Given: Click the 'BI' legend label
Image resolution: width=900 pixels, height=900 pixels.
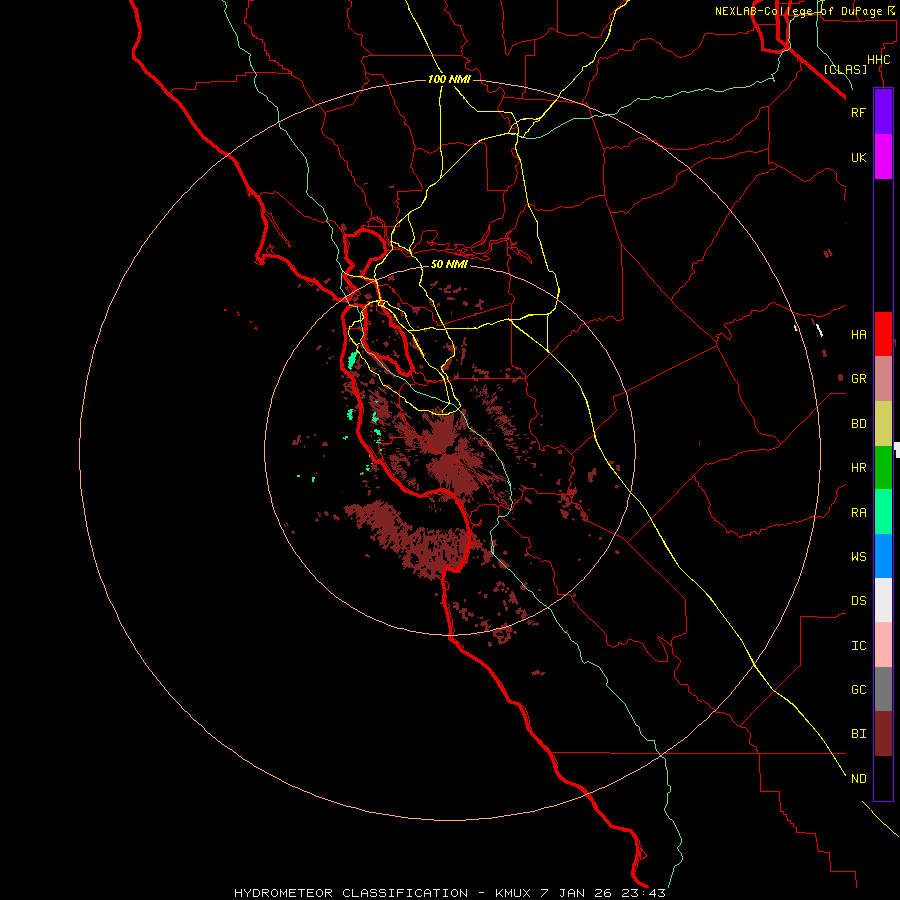Looking at the screenshot, I should coord(858,734).
